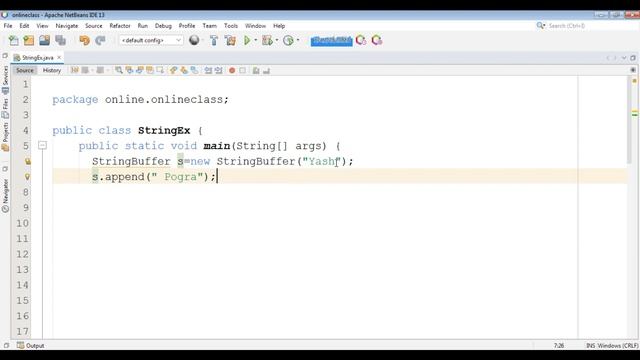Open the Services side panel

tap(5, 79)
